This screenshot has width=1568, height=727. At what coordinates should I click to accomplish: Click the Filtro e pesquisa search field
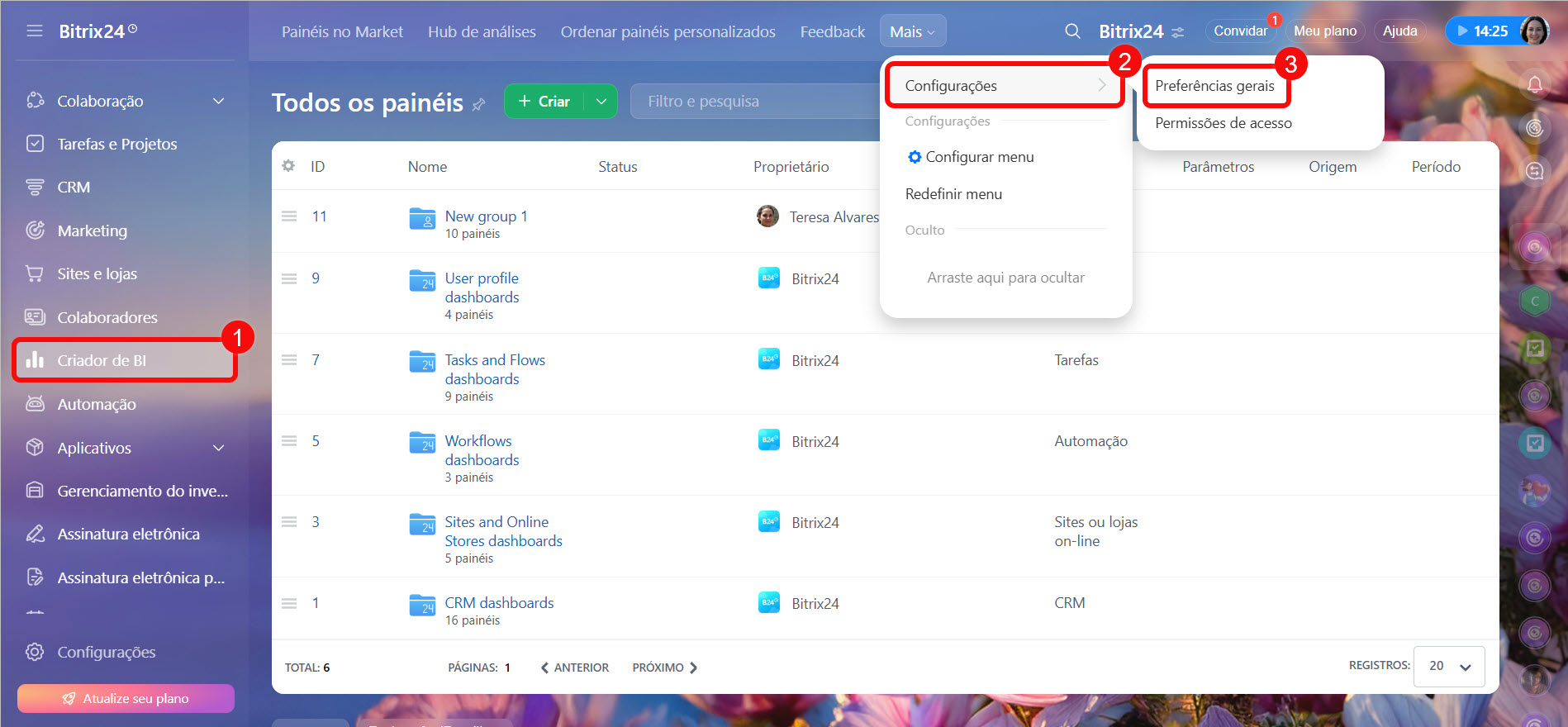click(x=752, y=102)
